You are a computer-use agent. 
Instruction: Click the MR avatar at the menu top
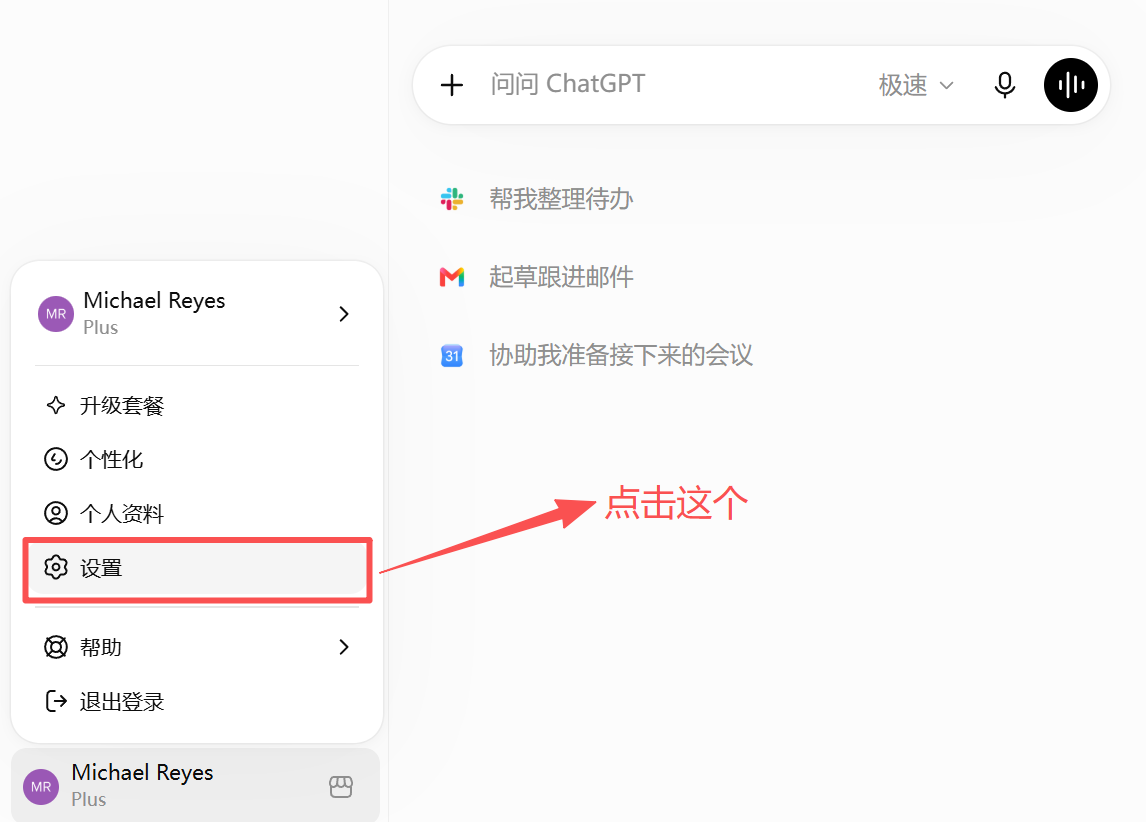(x=56, y=314)
